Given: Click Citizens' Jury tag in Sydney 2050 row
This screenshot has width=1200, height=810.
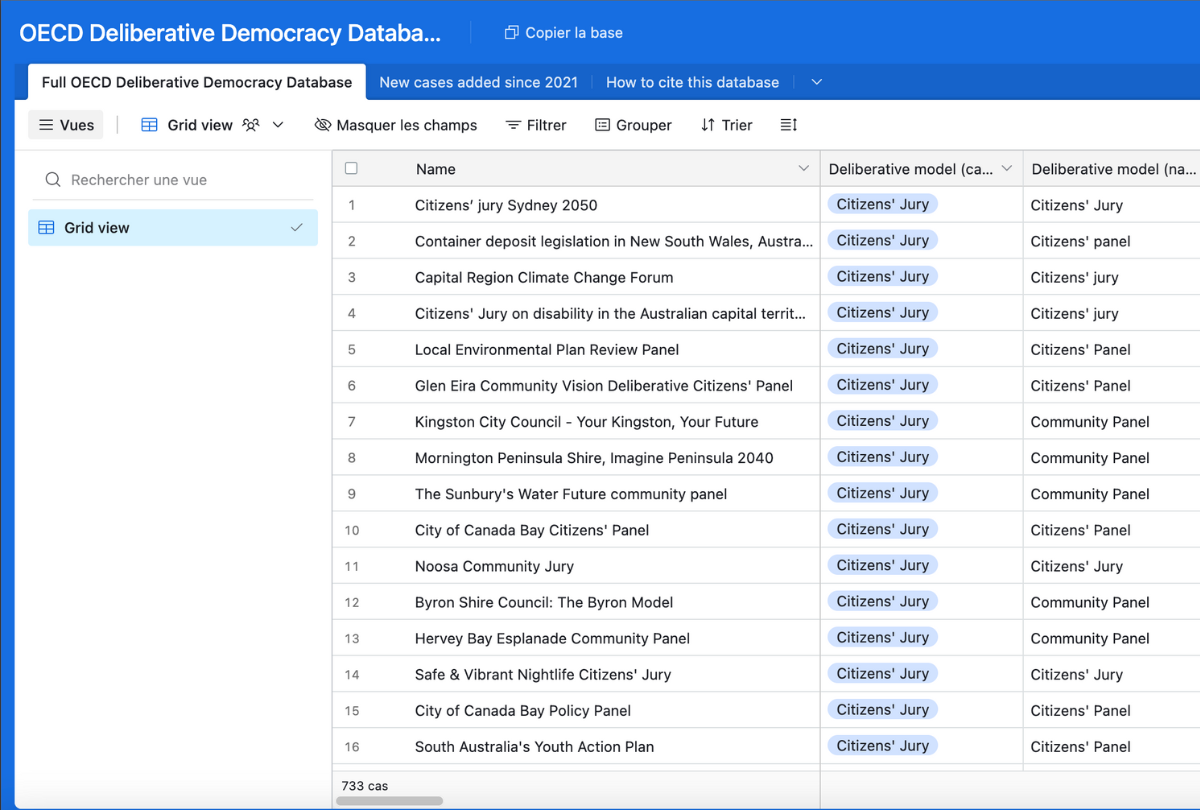Looking at the screenshot, I should point(882,204).
